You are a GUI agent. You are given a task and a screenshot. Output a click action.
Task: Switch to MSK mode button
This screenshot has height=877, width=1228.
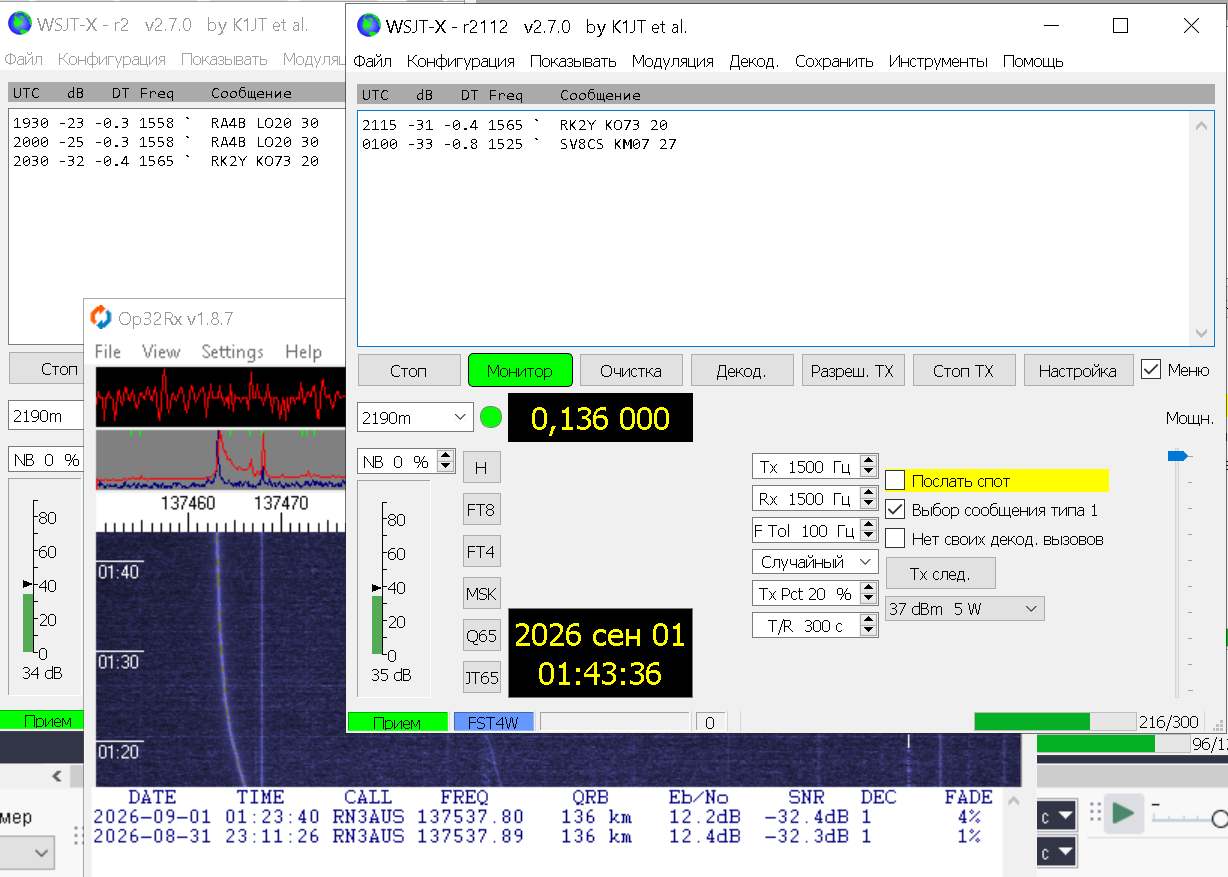[x=481, y=593]
